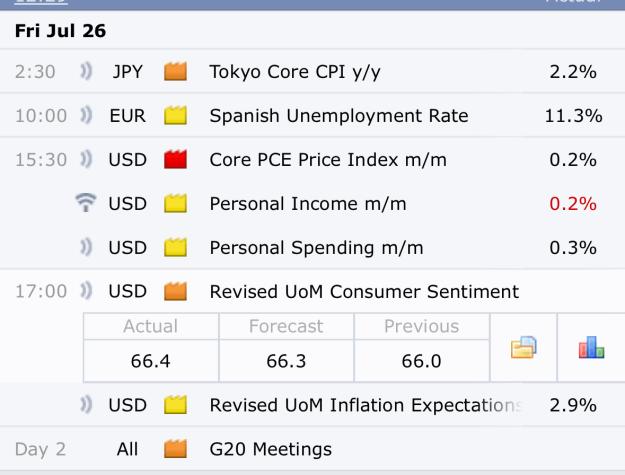Click the 66.4 Actual value cell

point(151,361)
